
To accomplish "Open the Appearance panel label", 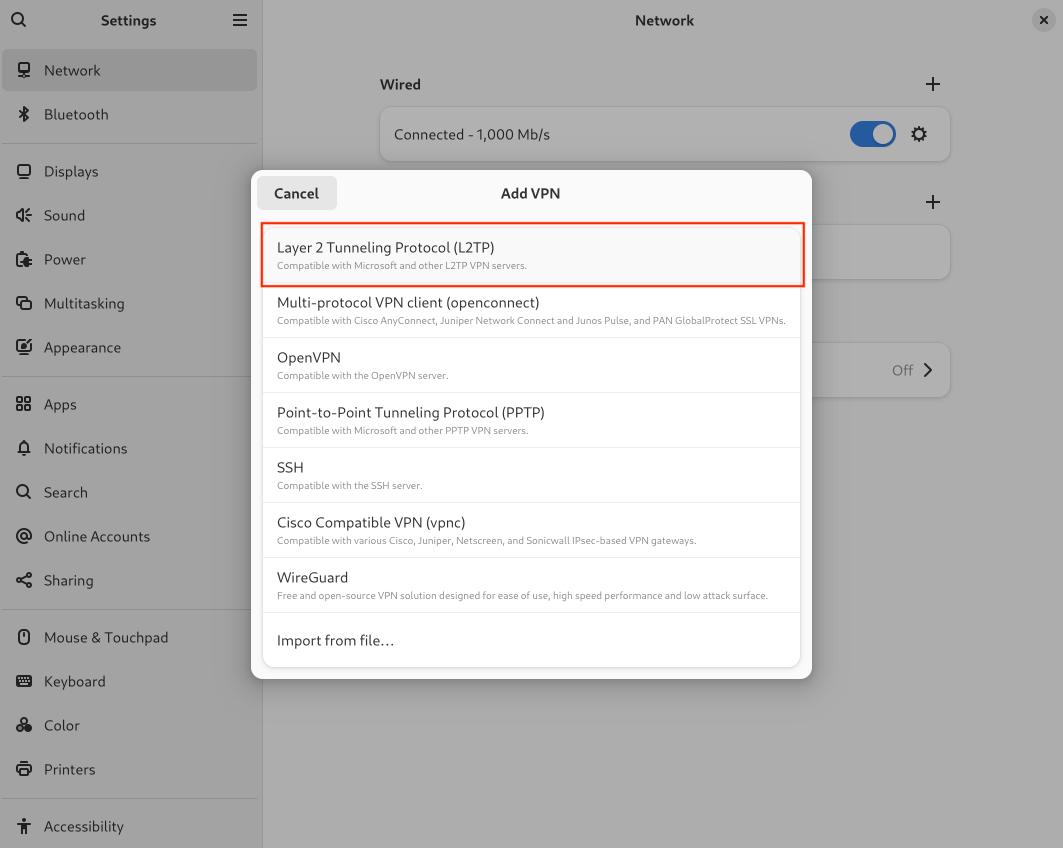I will [x=82, y=348].
